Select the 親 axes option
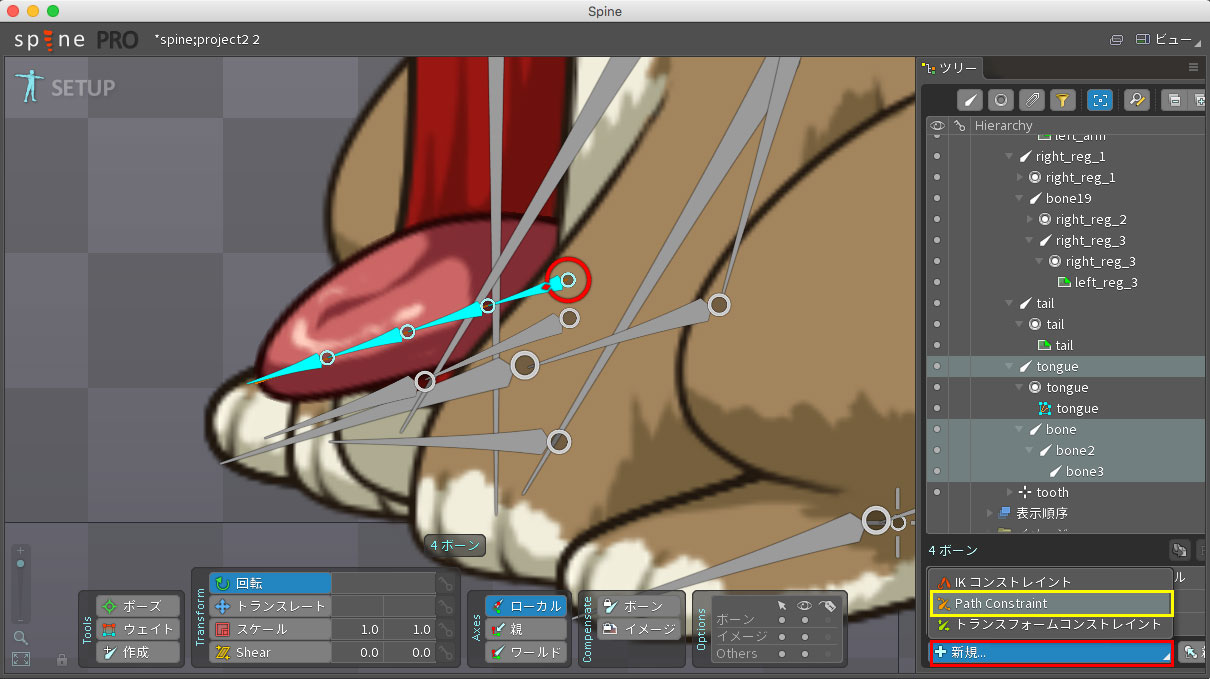The image size is (1210, 679). point(526,629)
